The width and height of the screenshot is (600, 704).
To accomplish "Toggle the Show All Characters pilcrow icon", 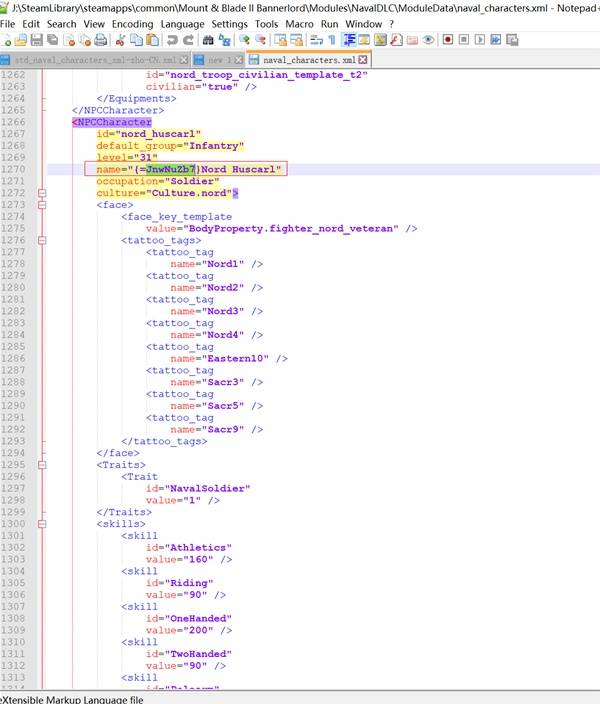I will pos(331,40).
